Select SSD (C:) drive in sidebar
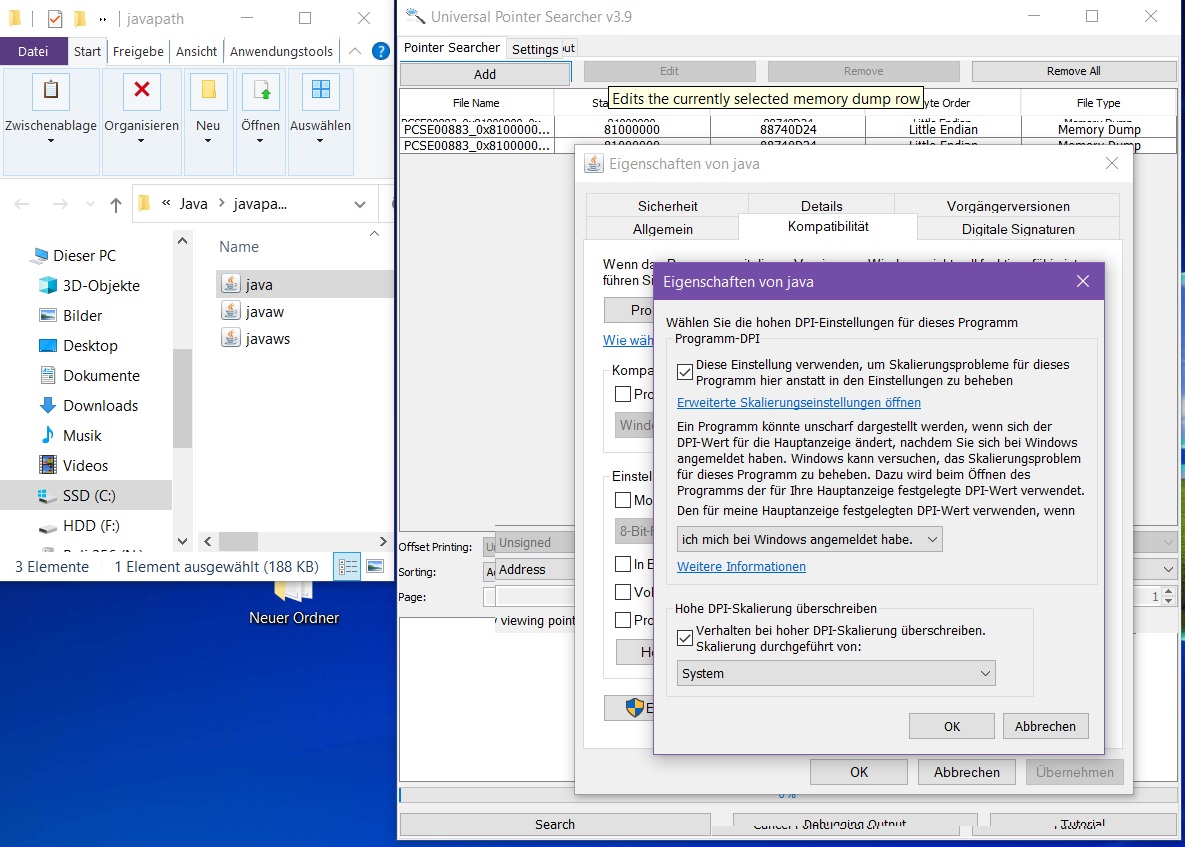 click(x=88, y=496)
